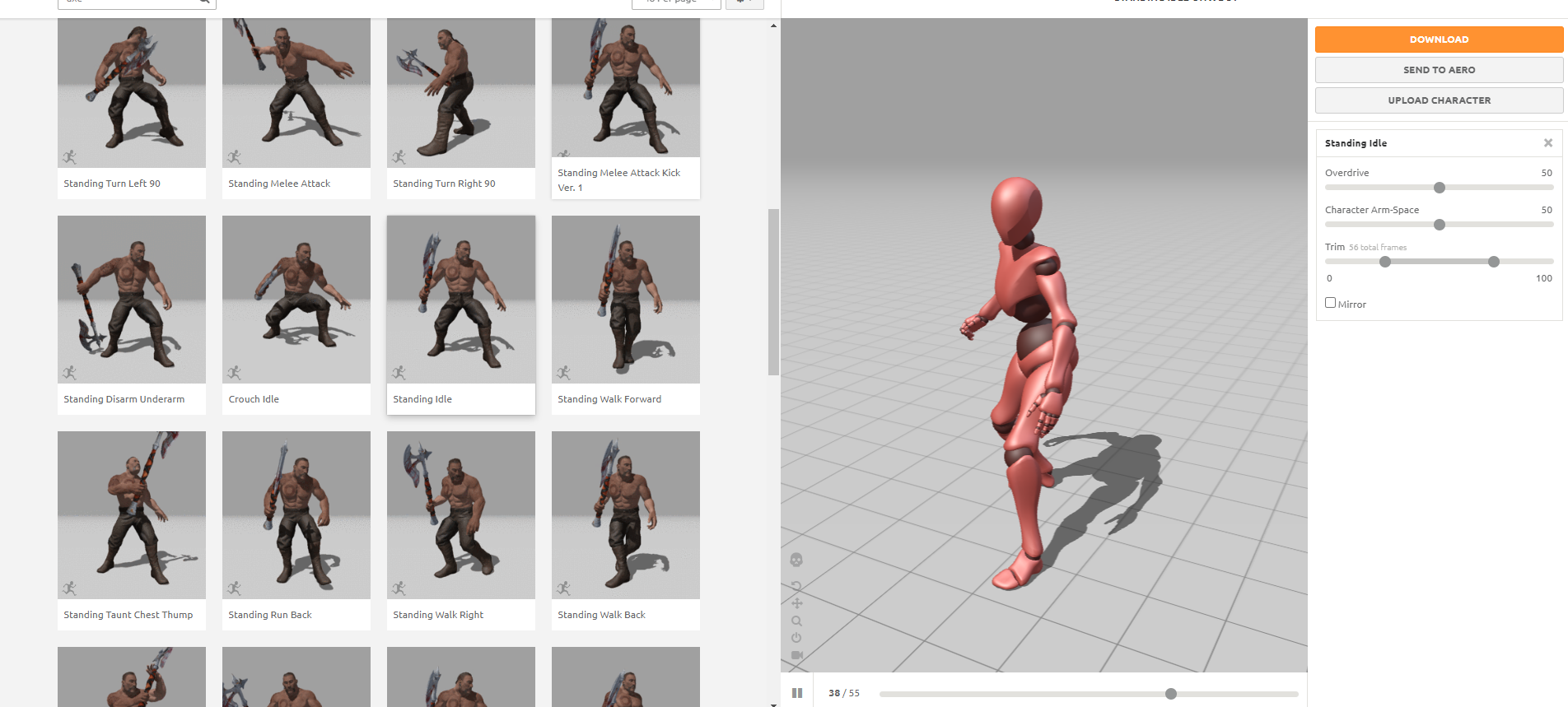Click the scrollbar up arrow
1568x707 pixels.
click(x=773, y=26)
